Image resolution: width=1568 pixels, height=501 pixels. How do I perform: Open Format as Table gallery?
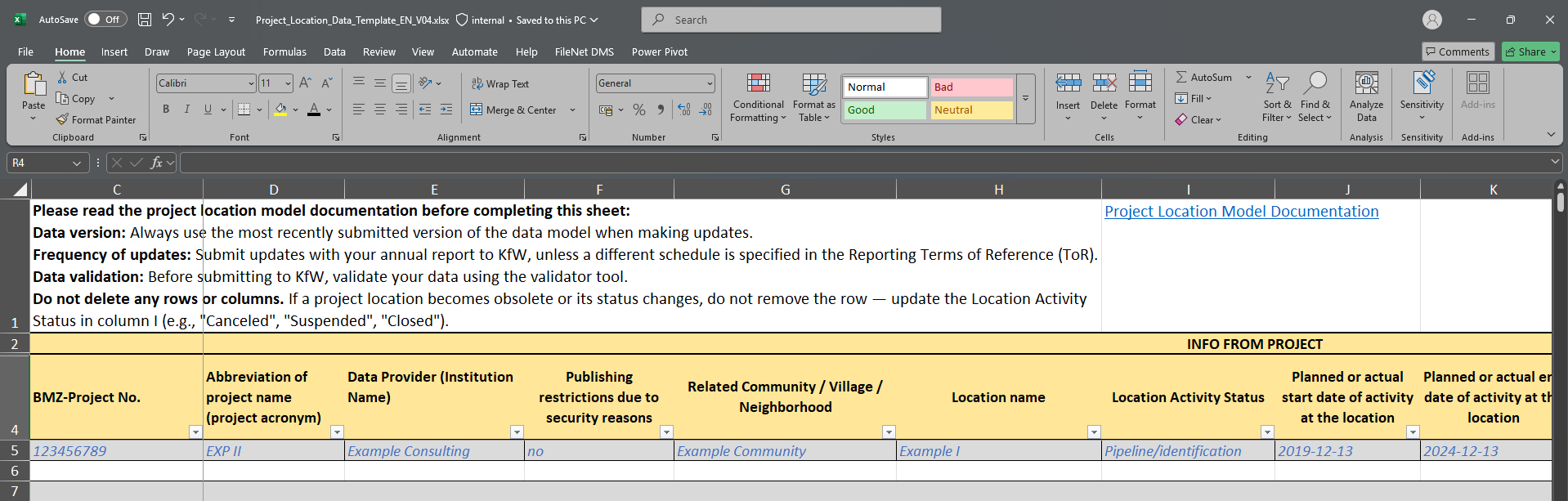pyautogui.click(x=814, y=98)
